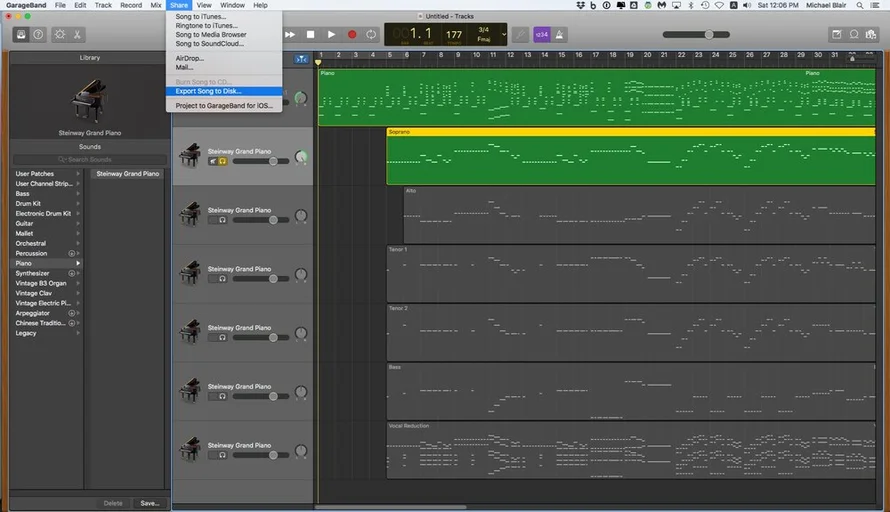This screenshot has width=890, height=512.
Task: Begin recording with the red Record button
Action: [352, 35]
